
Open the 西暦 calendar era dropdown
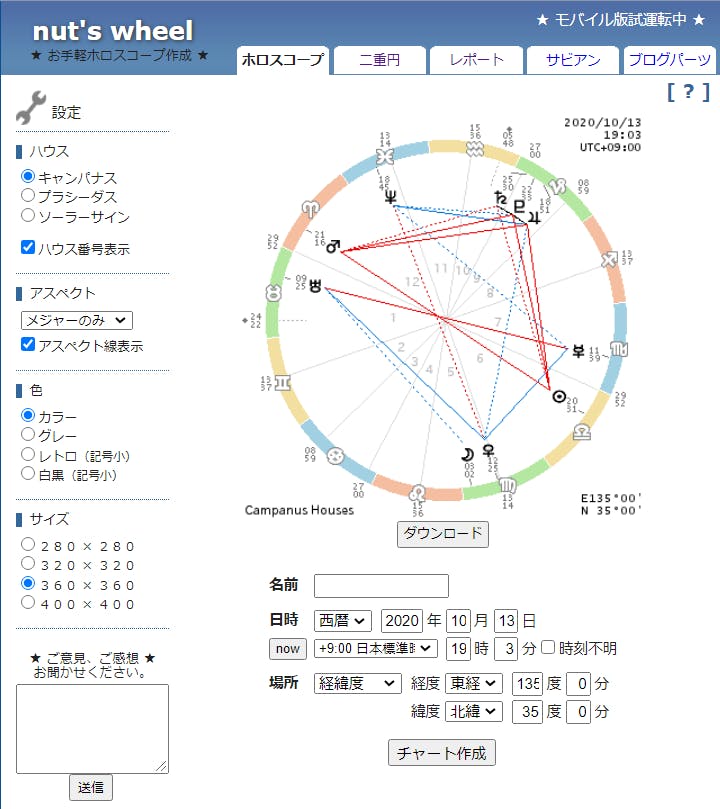coord(342,620)
